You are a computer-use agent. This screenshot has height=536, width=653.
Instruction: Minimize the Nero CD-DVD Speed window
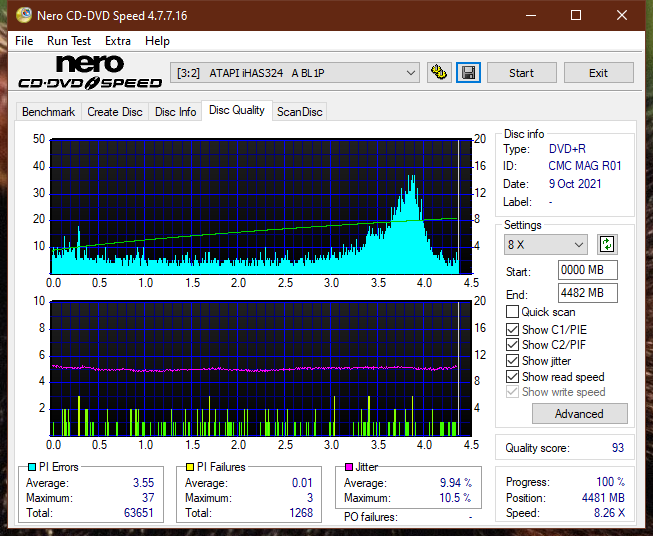point(531,15)
